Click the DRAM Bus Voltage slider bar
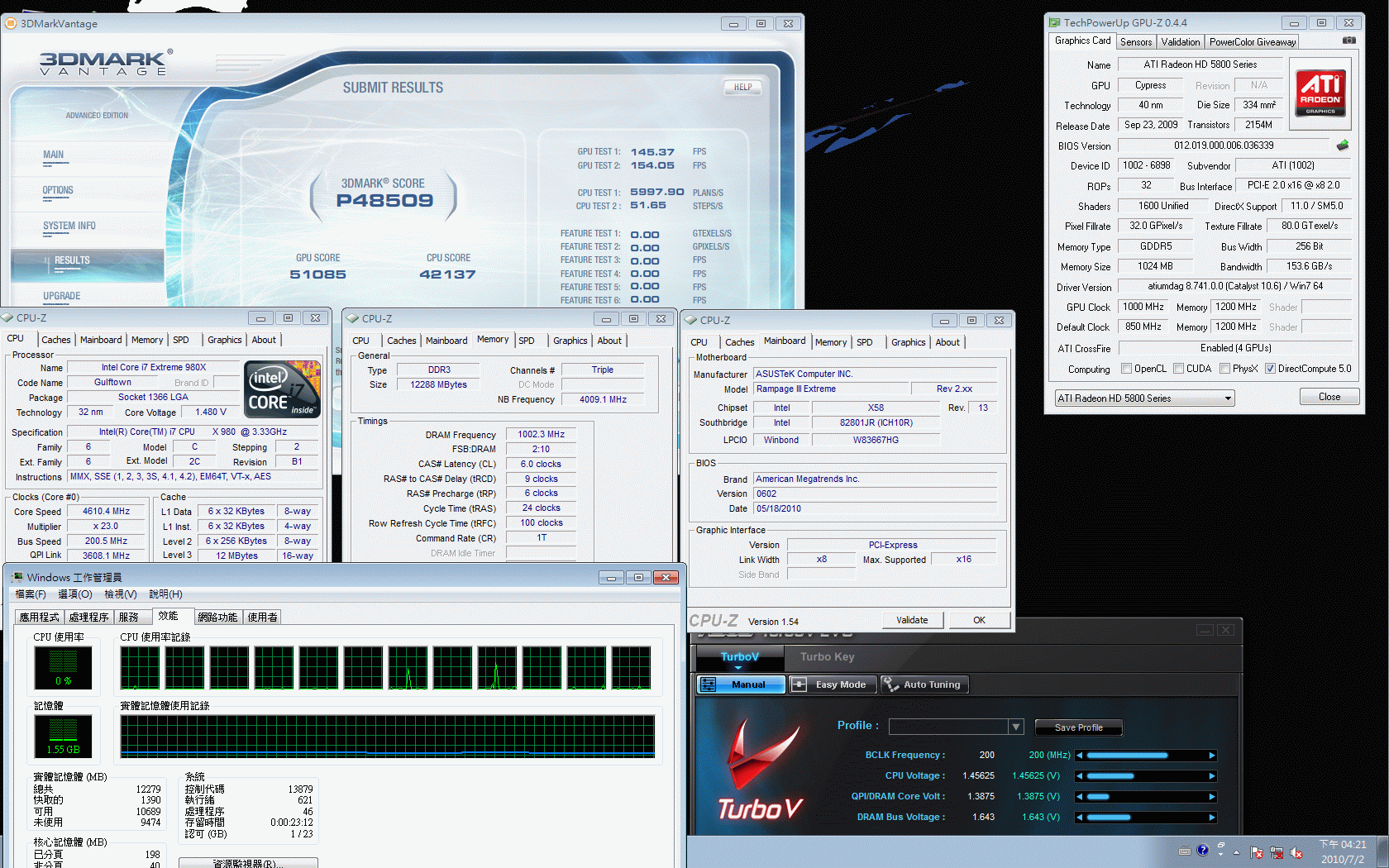Viewport: 1389px width, 868px height. [1146, 818]
